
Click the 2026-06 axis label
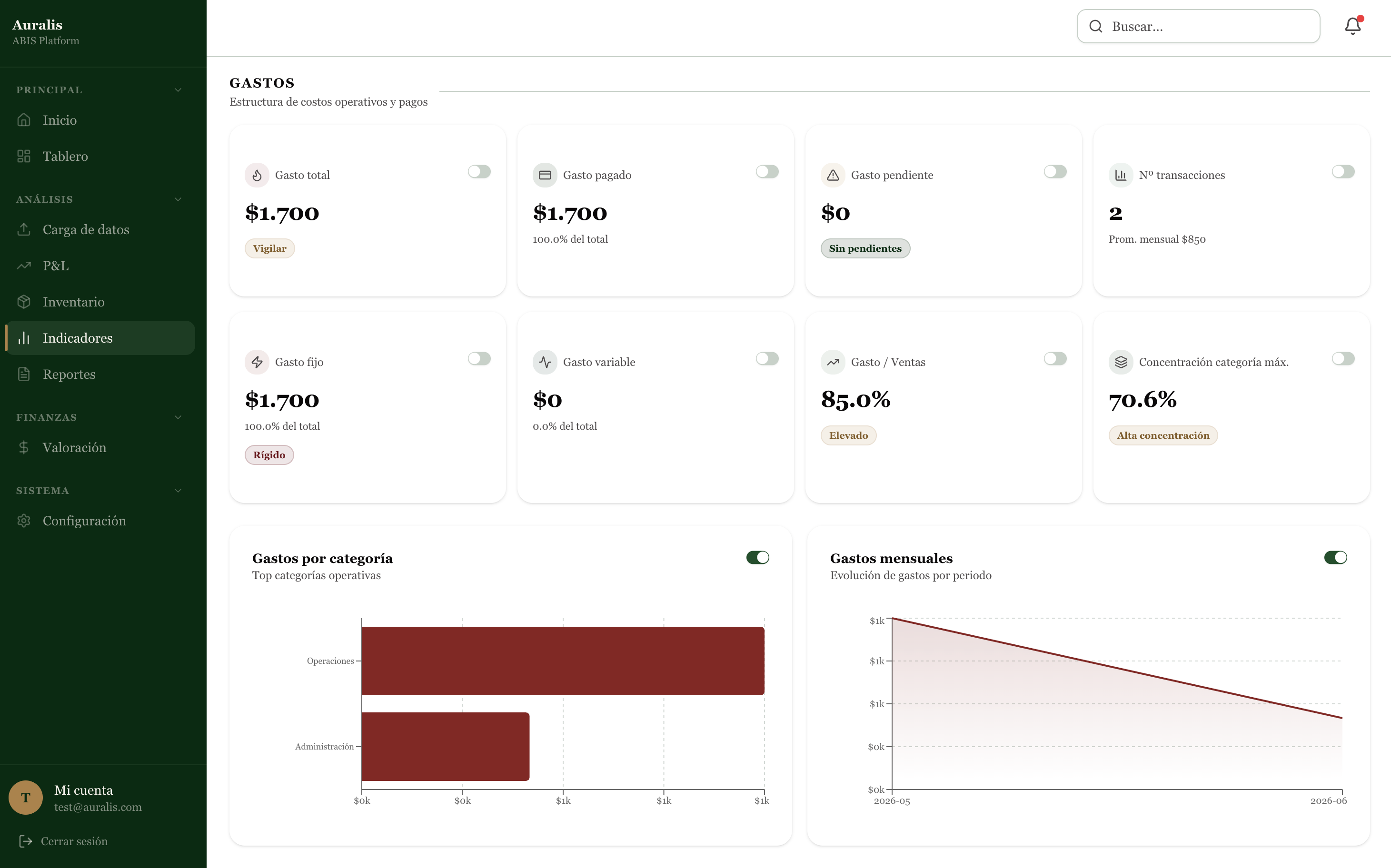pos(1328,801)
